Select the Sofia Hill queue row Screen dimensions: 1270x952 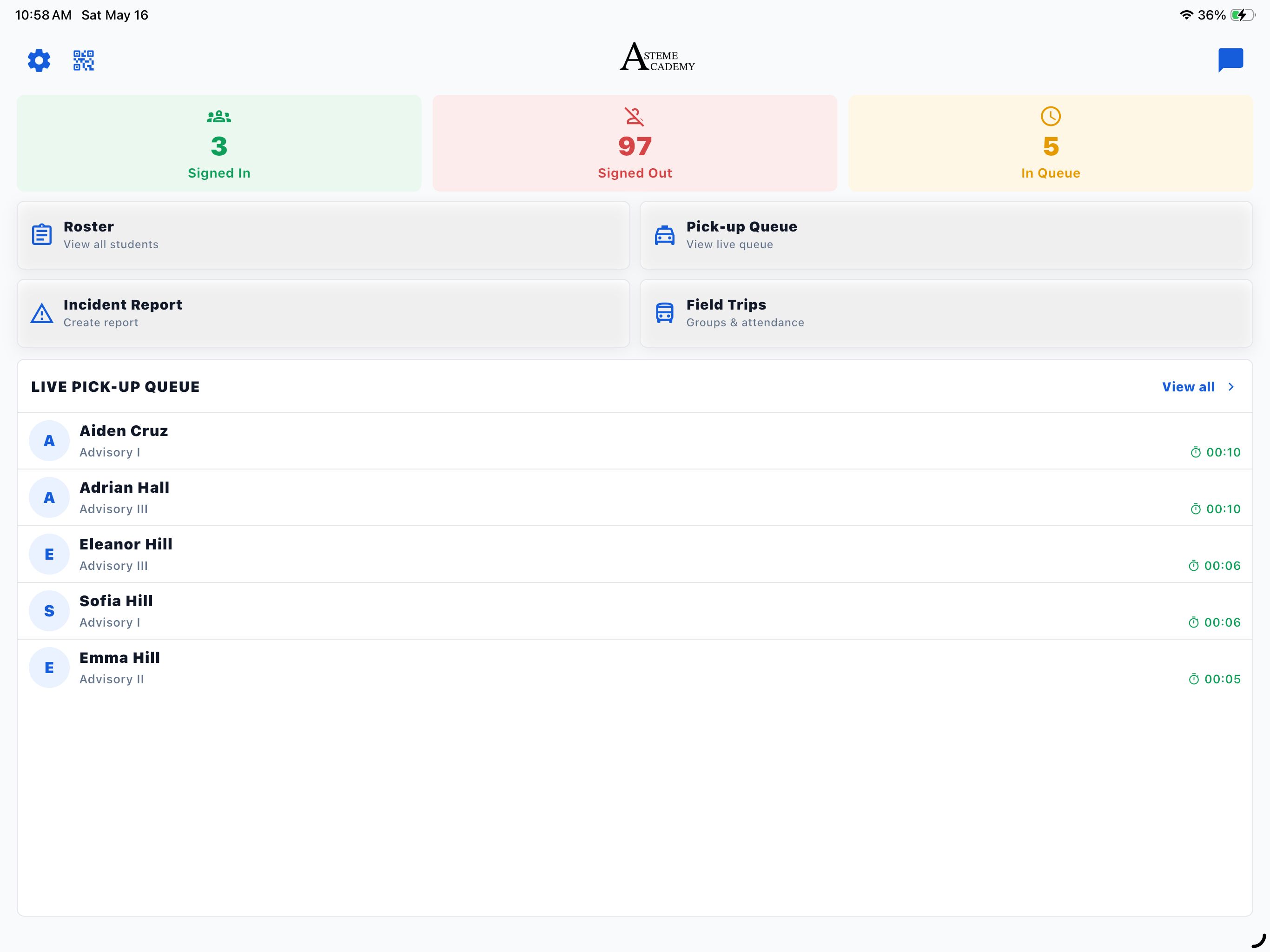coord(635,612)
